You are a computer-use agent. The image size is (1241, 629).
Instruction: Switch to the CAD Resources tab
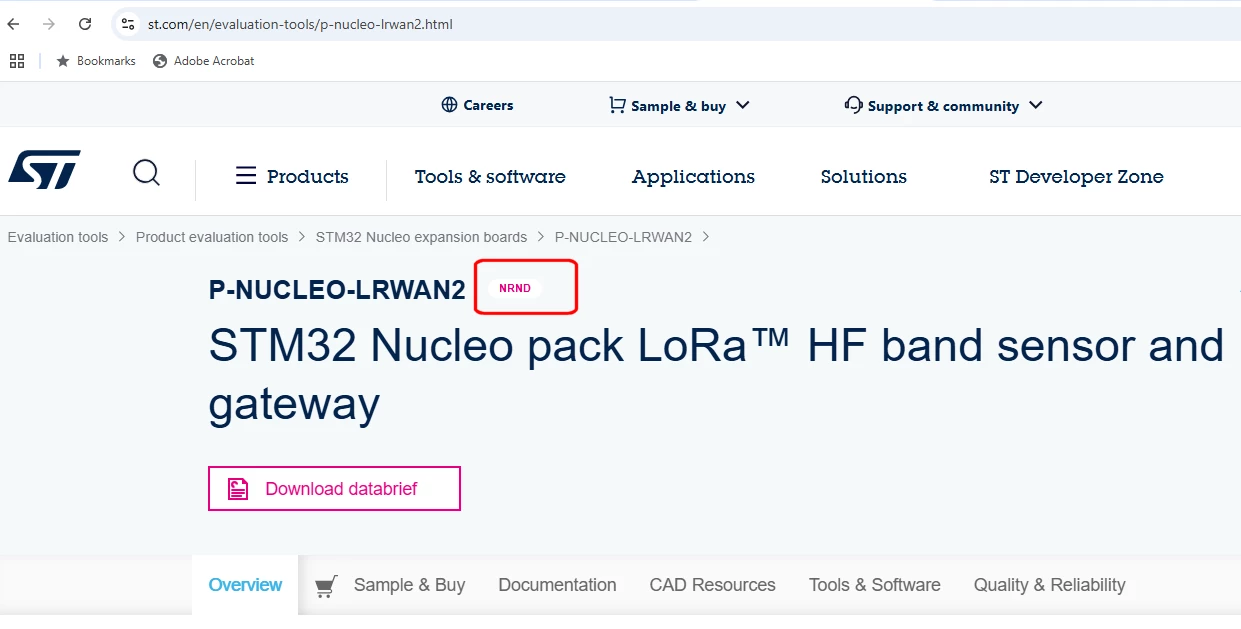(712, 585)
